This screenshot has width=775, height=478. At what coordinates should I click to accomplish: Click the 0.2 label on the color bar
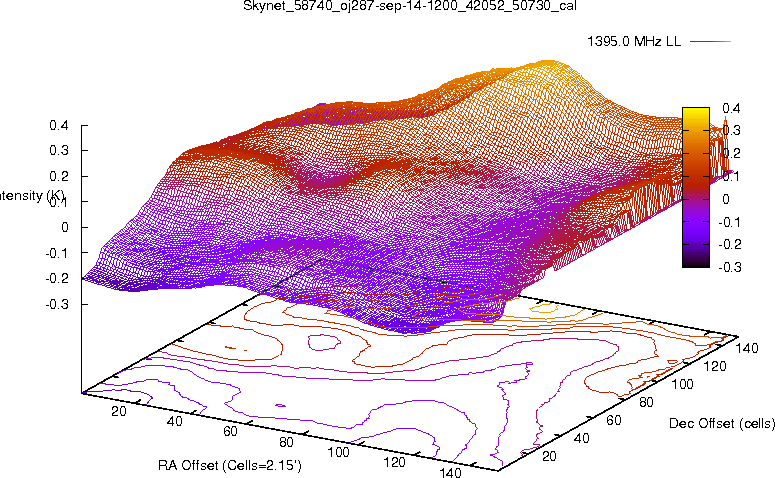[731, 153]
